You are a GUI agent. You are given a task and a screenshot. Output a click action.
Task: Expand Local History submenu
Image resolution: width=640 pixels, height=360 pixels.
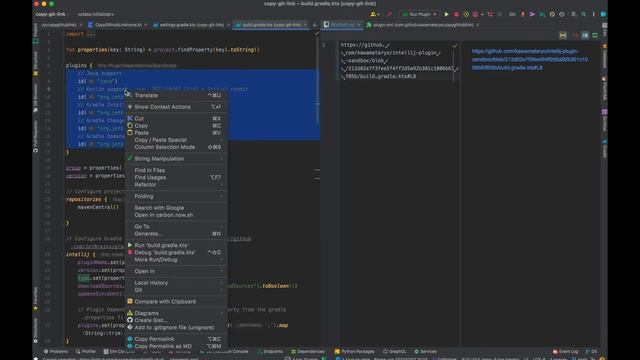click(x=176, y=282)
